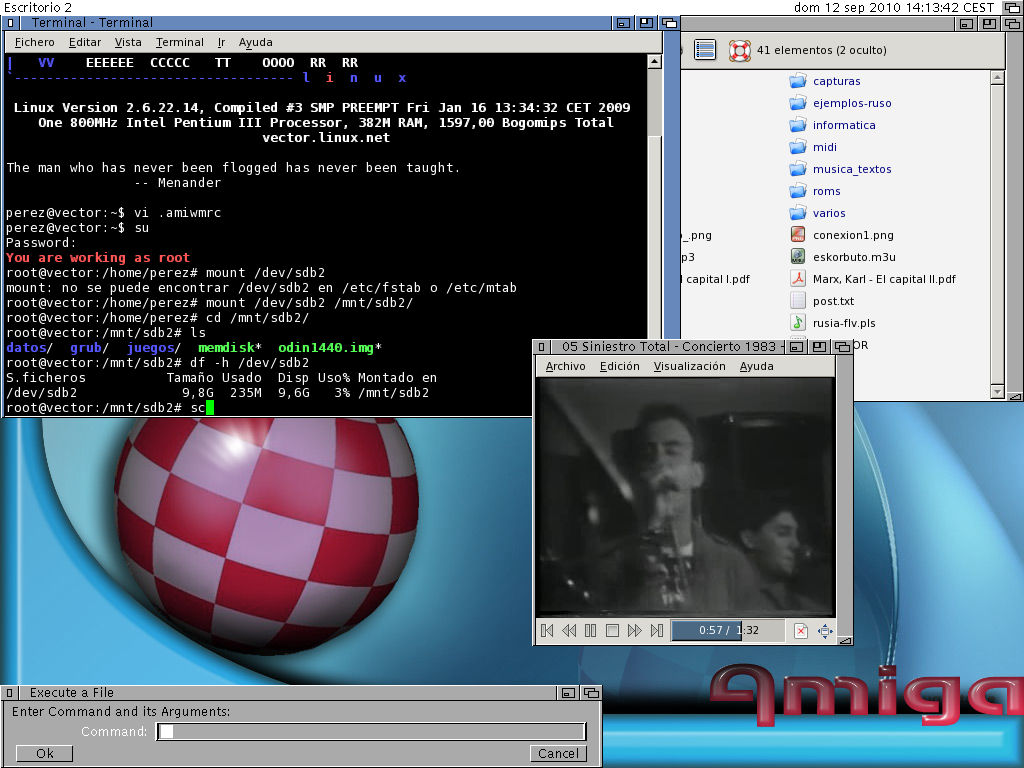The width and height of the screenshot is (1024, 768).
Task: Pause the video playback
Action: coord(590,630)
